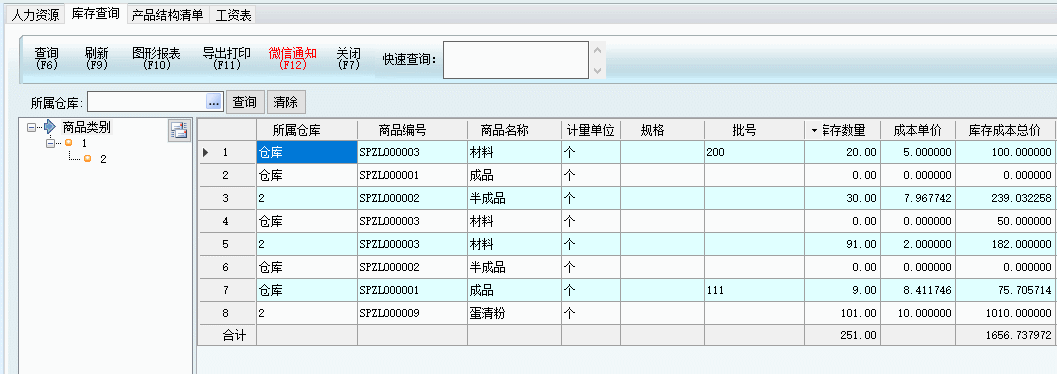Image resolution: width=1057 pixels, height=374 pixels.
Task: Click the summary quantity 251.00
Action: [842, 336]
